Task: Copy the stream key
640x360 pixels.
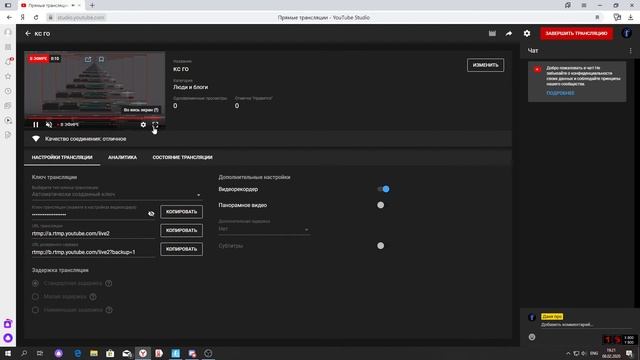Action: click(182, 212)
